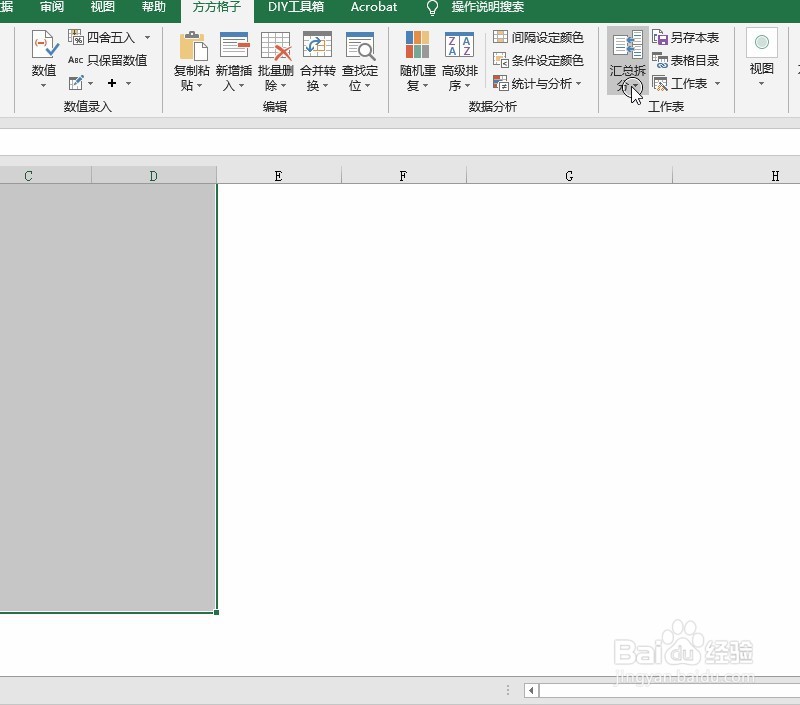Click the 只保留数值 button
The image size is (800, 705).
pyautogui.click(x=108, y=60)
